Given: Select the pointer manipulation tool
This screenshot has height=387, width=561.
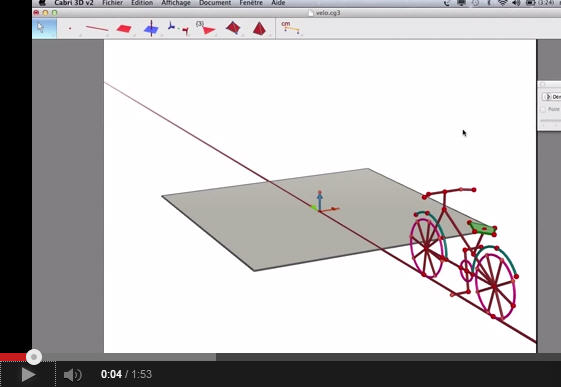Looking at the screenshot, I should point(44,28).
